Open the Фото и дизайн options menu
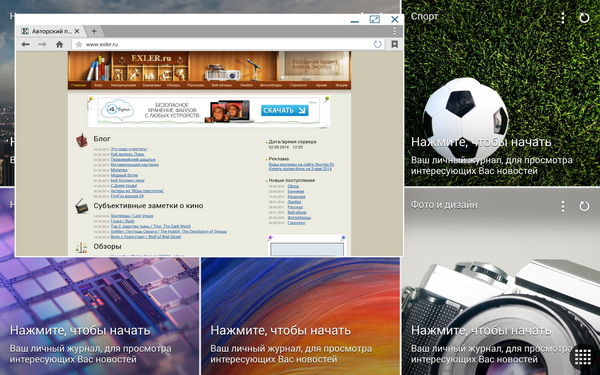This screenshot has height=375, width=600. (562, 206)
